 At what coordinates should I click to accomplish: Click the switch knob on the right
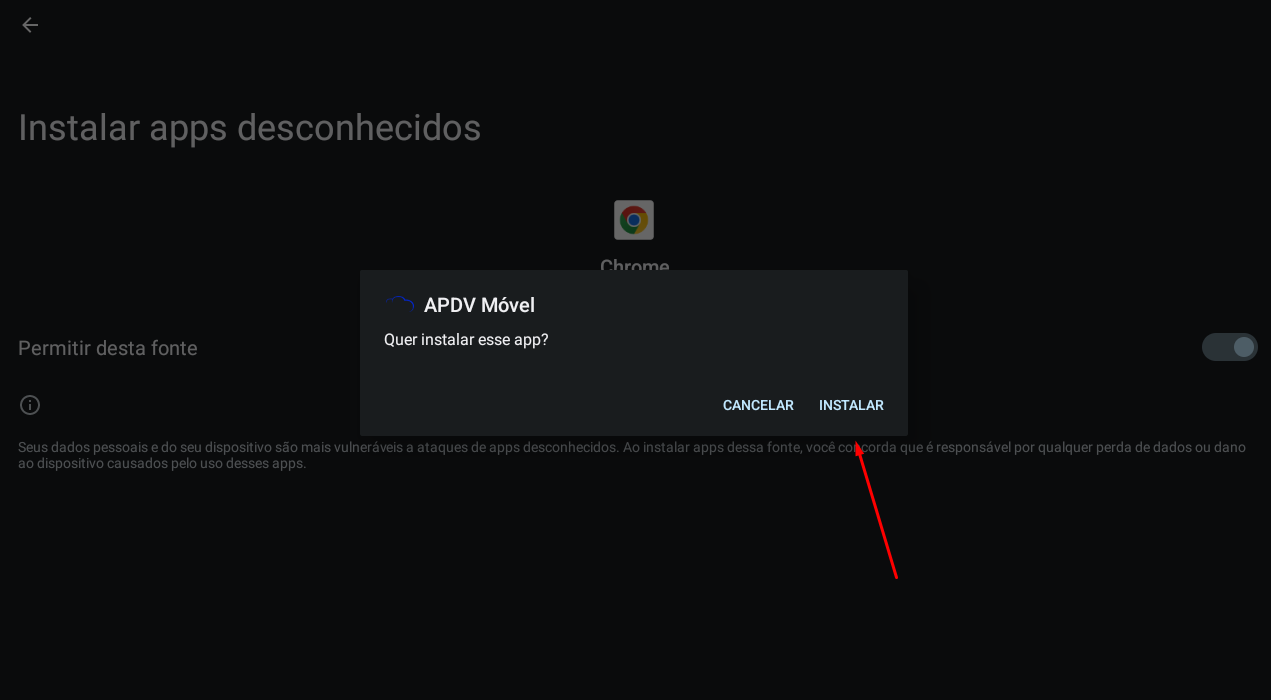click(1244, 347)
